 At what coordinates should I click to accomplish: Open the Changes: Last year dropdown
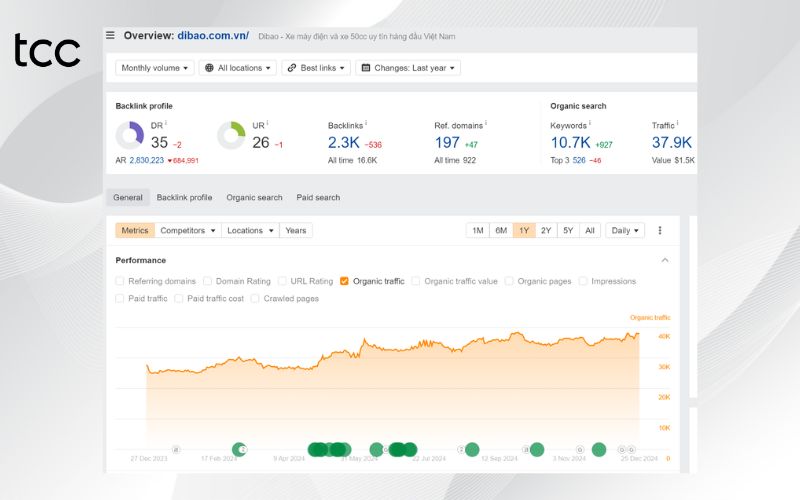pos(408,68)
